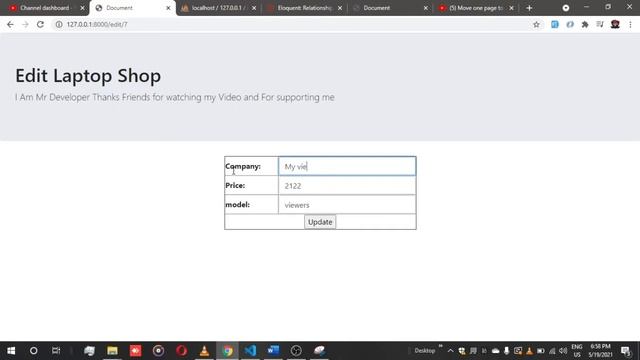Screen dimensions: 640x360
Task: Open File Explorer from taskbar
Action: (112, 351)
